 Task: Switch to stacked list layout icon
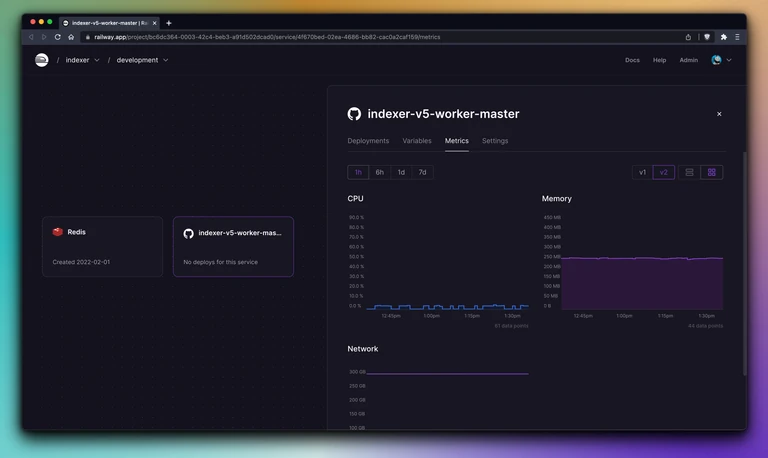click(689, 172)
